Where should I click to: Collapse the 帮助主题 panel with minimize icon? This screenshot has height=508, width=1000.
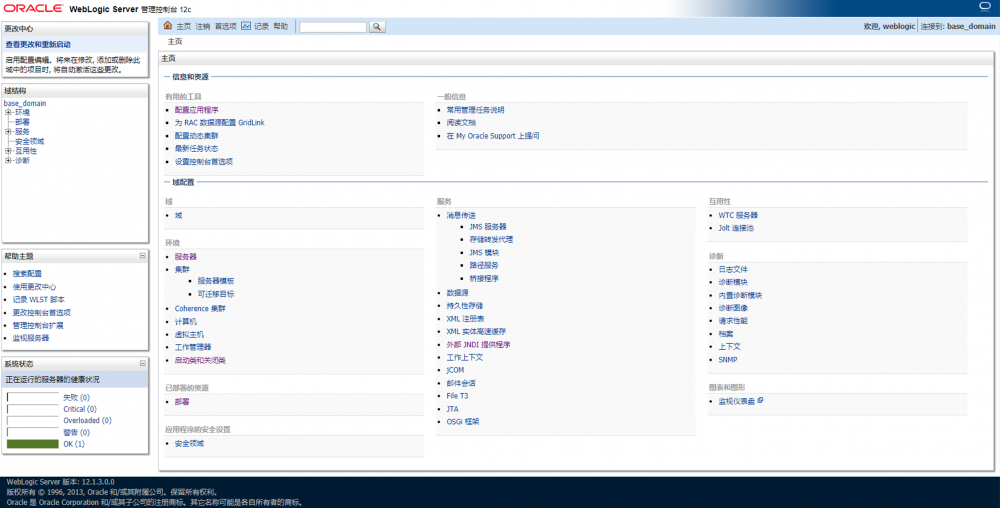142,256
